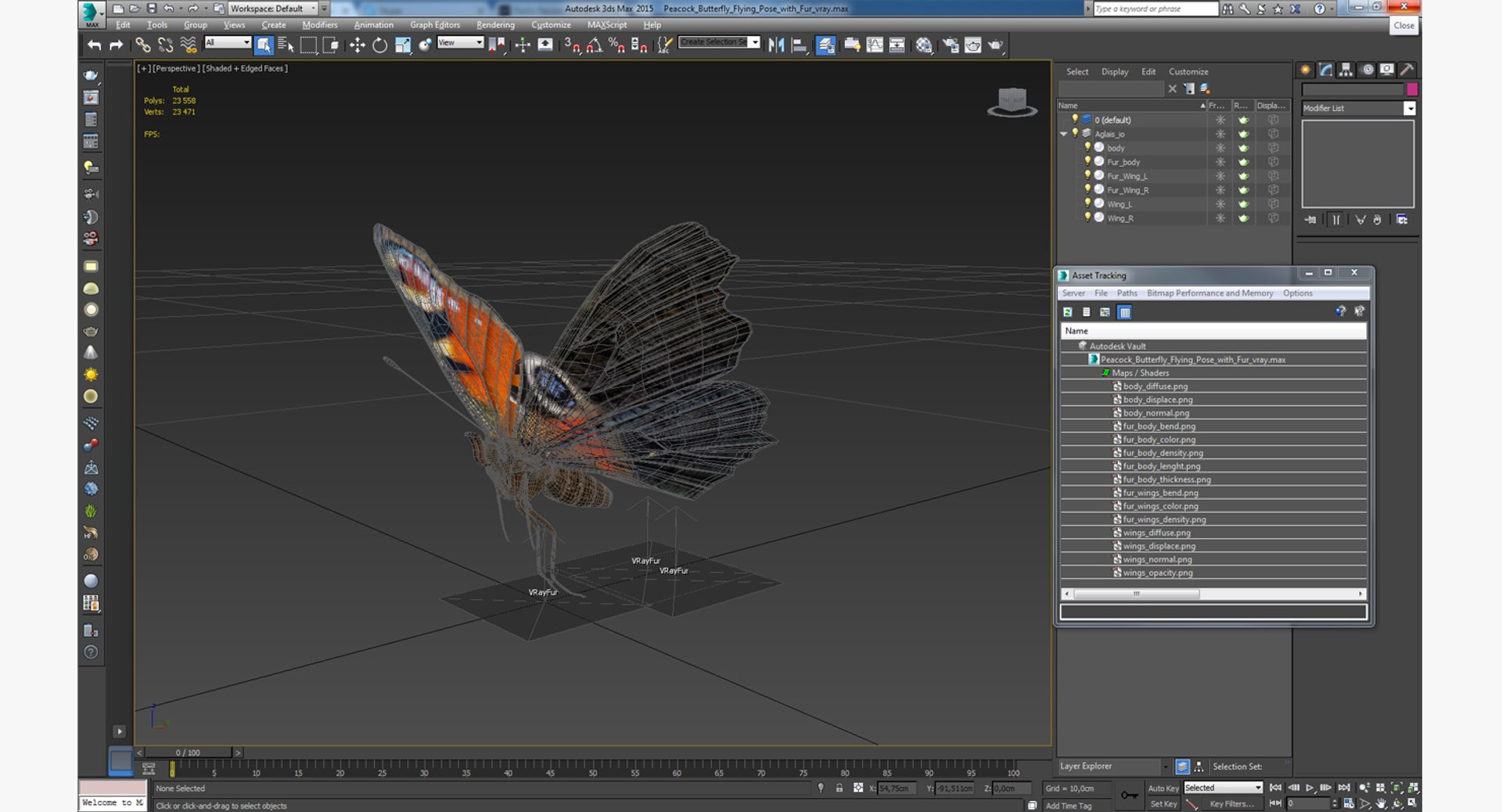Screen dimensions: 1502x812
Task: Toggle freeze state for body object
Action: pos(1220,148)
